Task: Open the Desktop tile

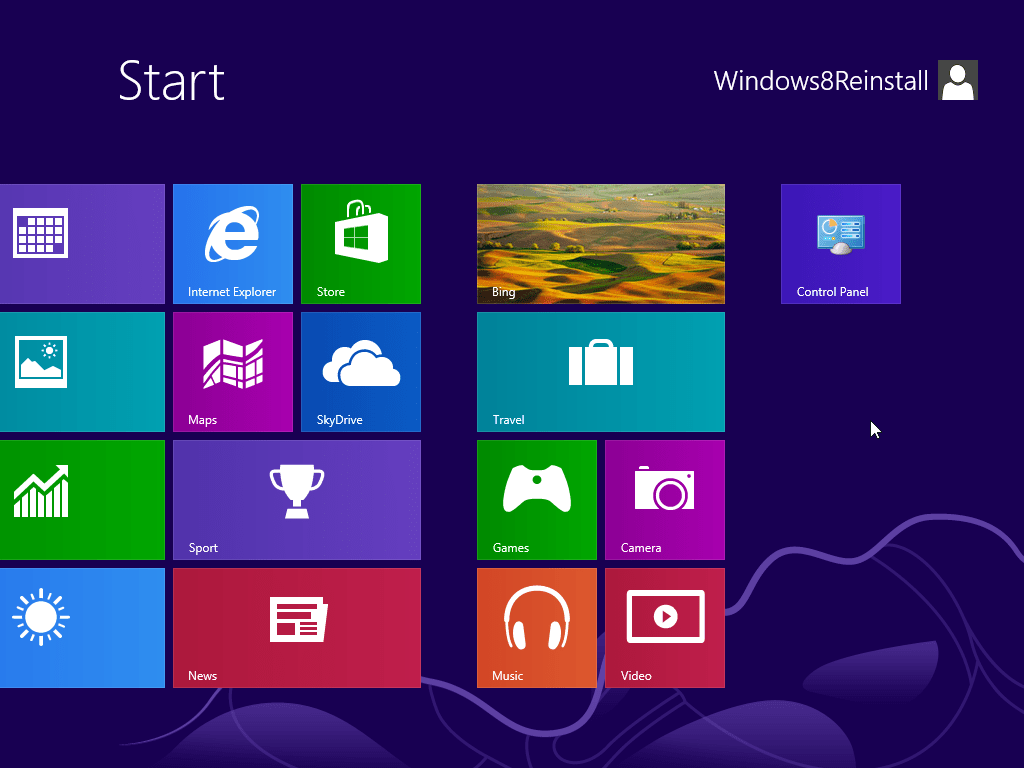Action: [83, 243]
